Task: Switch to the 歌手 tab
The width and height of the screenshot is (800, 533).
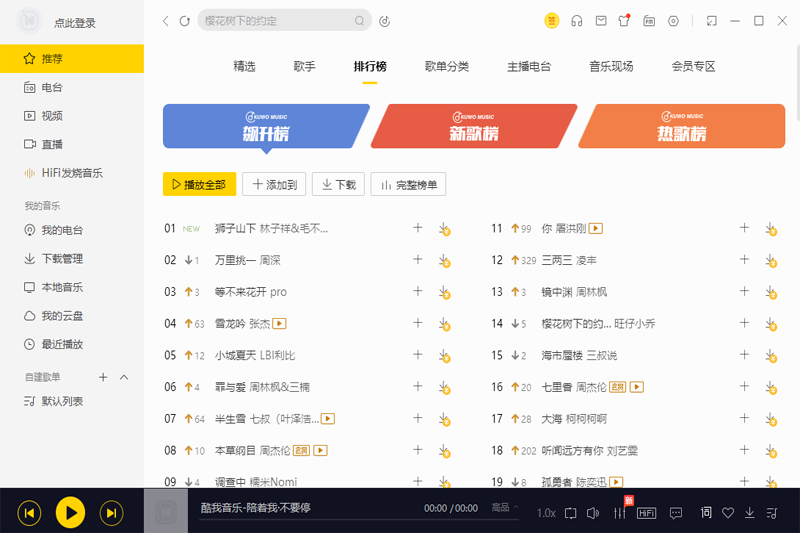Action: (x=304, y=66)
